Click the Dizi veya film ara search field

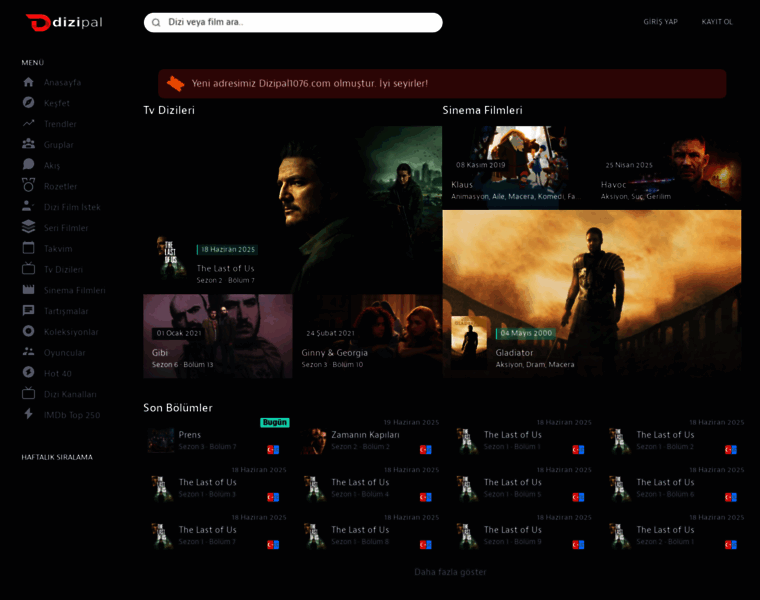293,22
